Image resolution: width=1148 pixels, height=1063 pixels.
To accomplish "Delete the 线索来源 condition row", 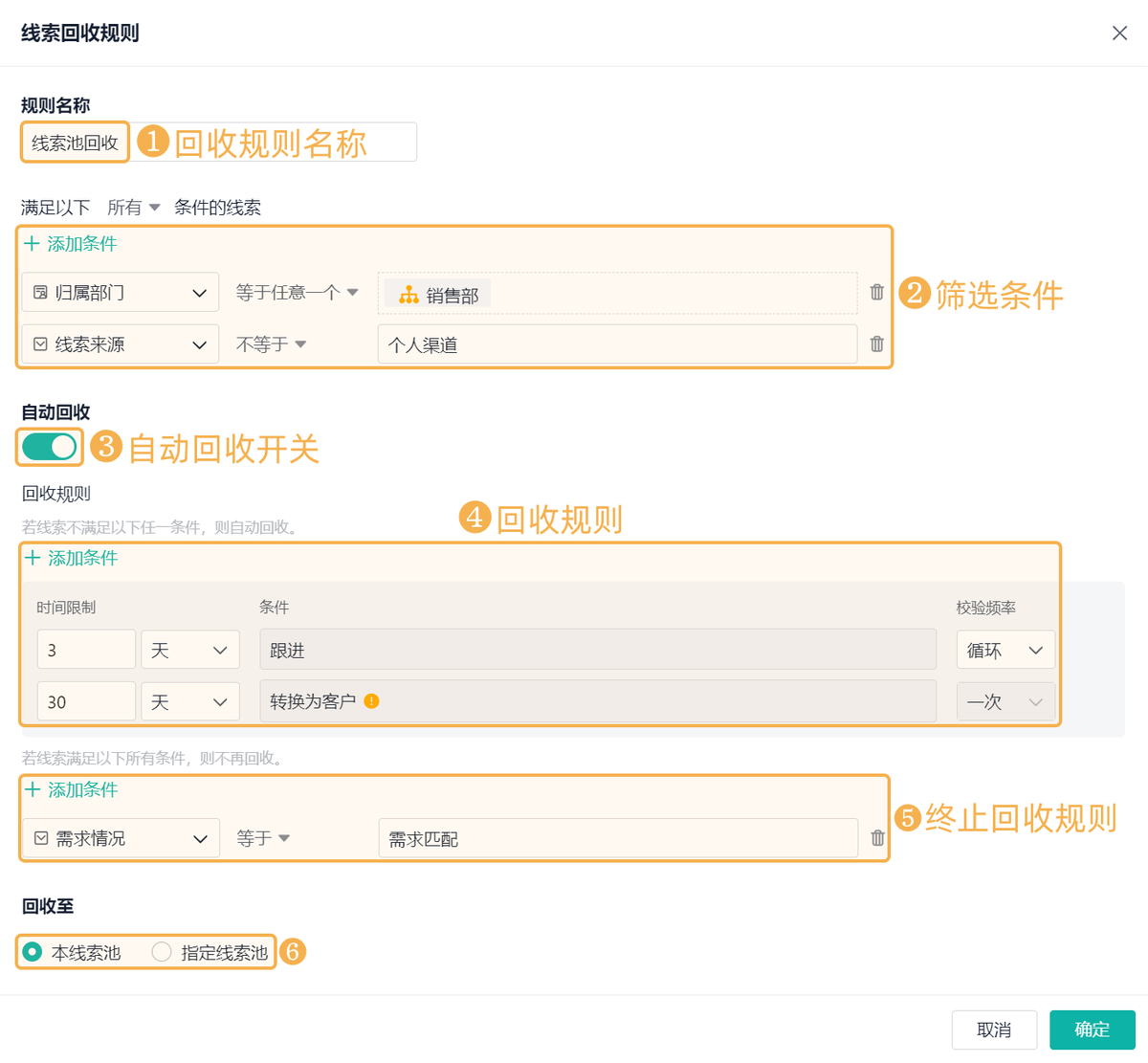I will pyautogui.click(x=876, y=344).
